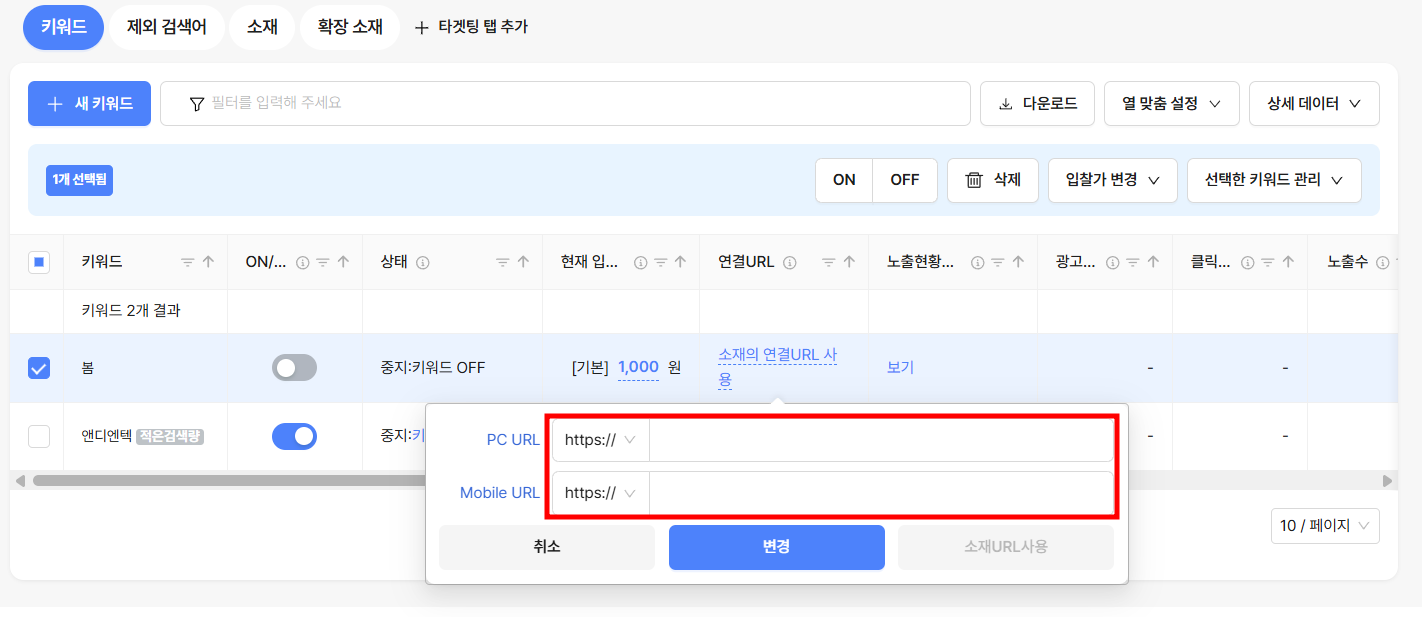This screenshot has height=617, width=1422.
Task: Filter the 상태 column
Action: (x=503, y=262)
